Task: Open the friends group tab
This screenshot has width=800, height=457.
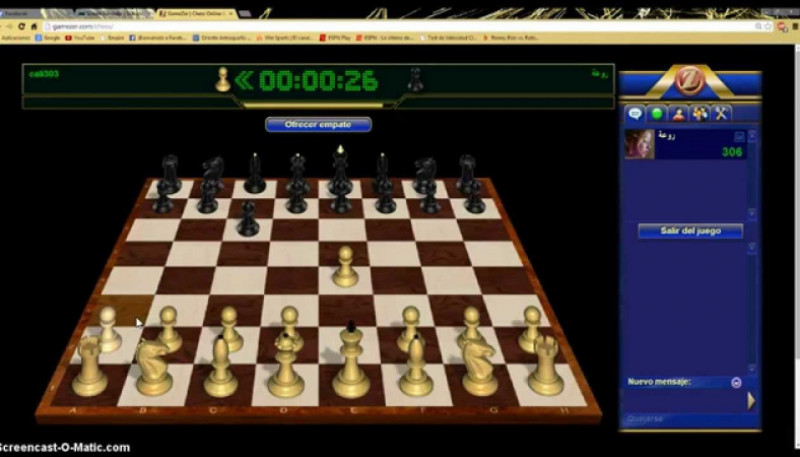Action: pos(699,113)
